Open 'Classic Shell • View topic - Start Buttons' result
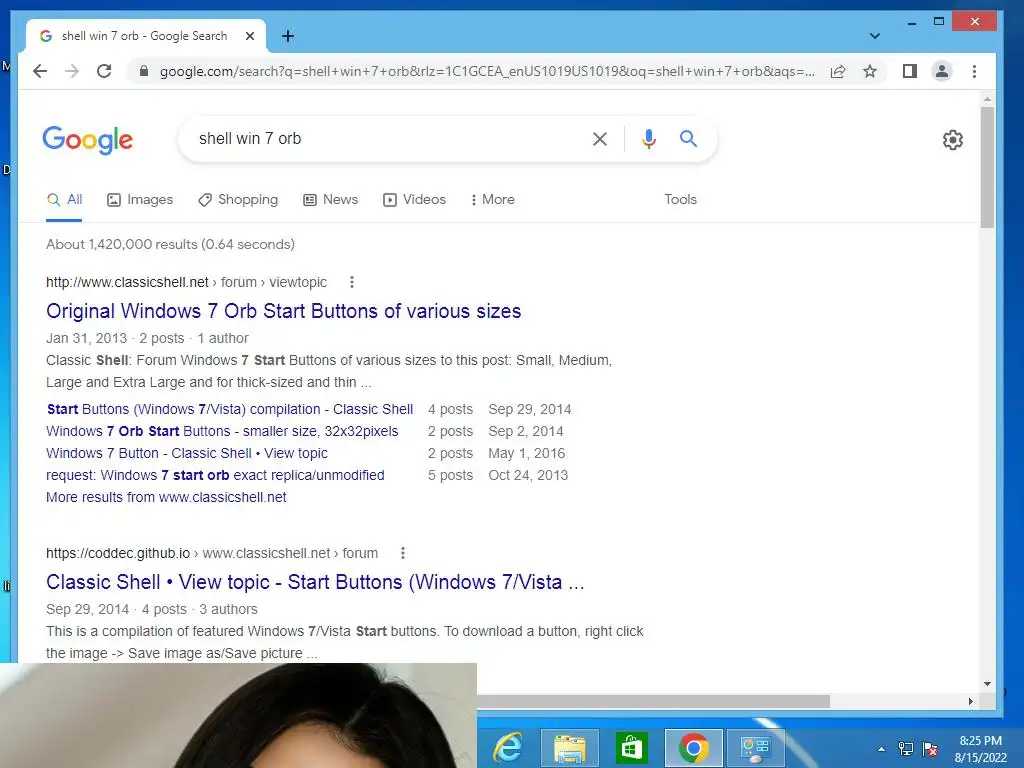Image resolution: width=1024 pixels, height=768 pixels. [x=315, y=583]
